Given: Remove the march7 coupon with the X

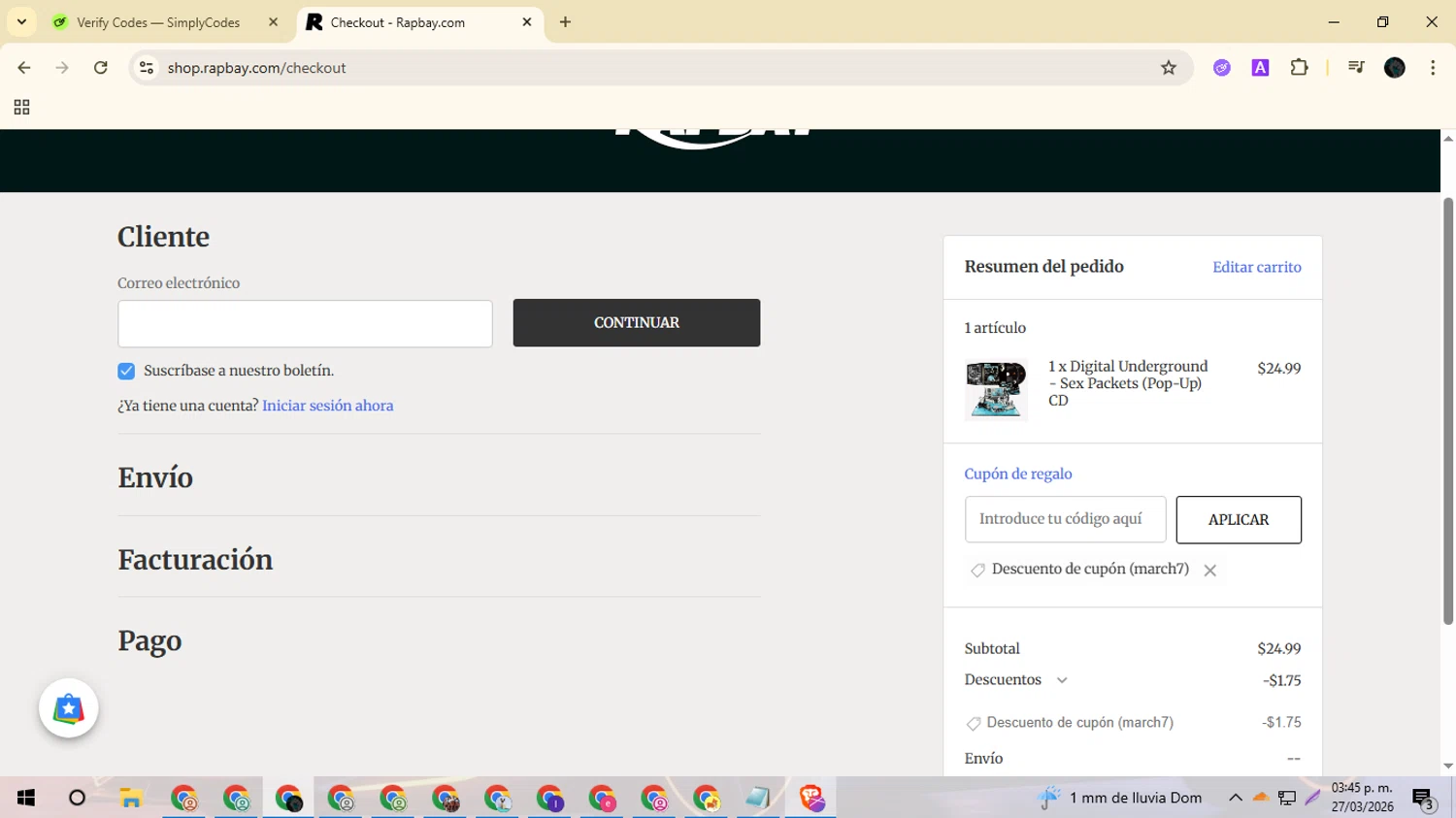Looking at the screenshot, I should click(x=1209, y=571).
